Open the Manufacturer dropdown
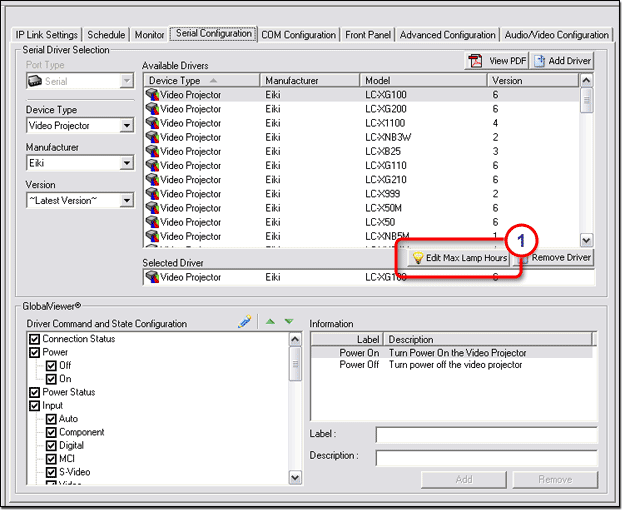Screen dimensions: 630x517 coord(127,163)
